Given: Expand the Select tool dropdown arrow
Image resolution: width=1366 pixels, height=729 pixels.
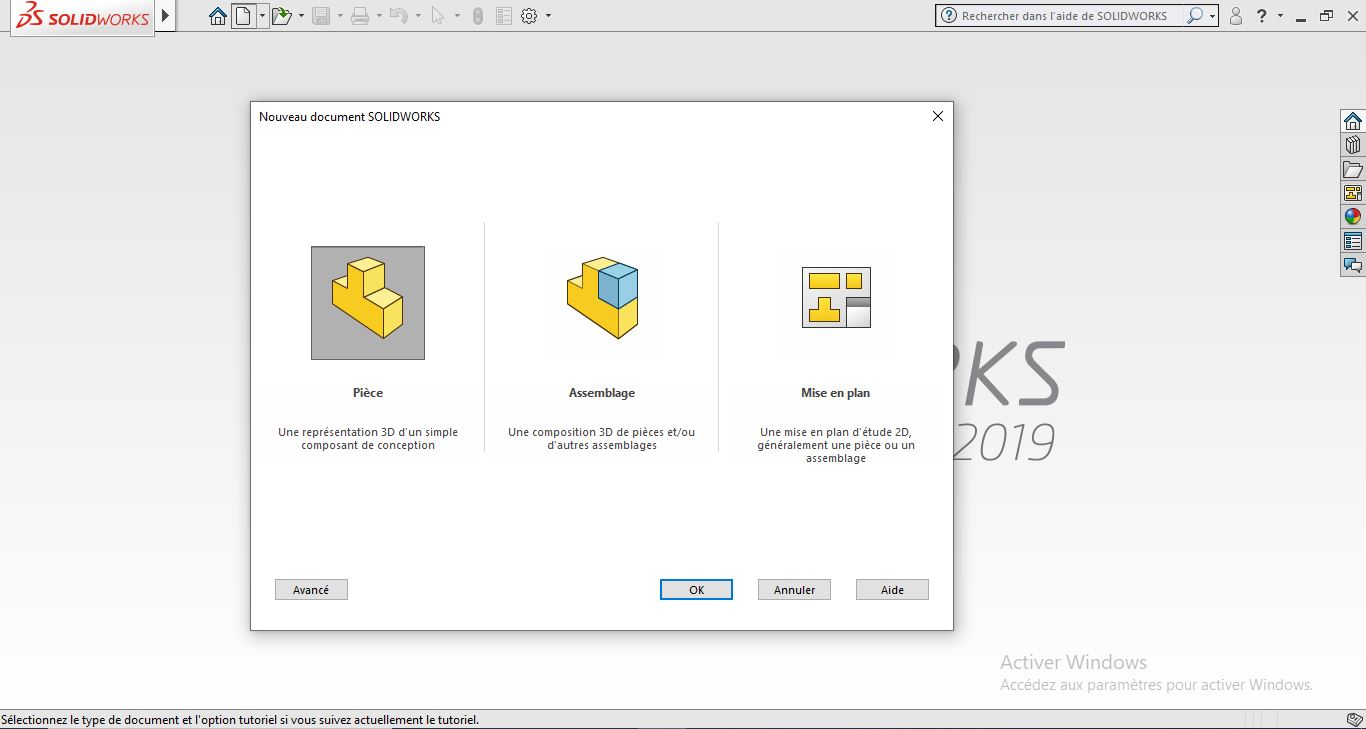Looking at the screenshot, I should [457, 16].
